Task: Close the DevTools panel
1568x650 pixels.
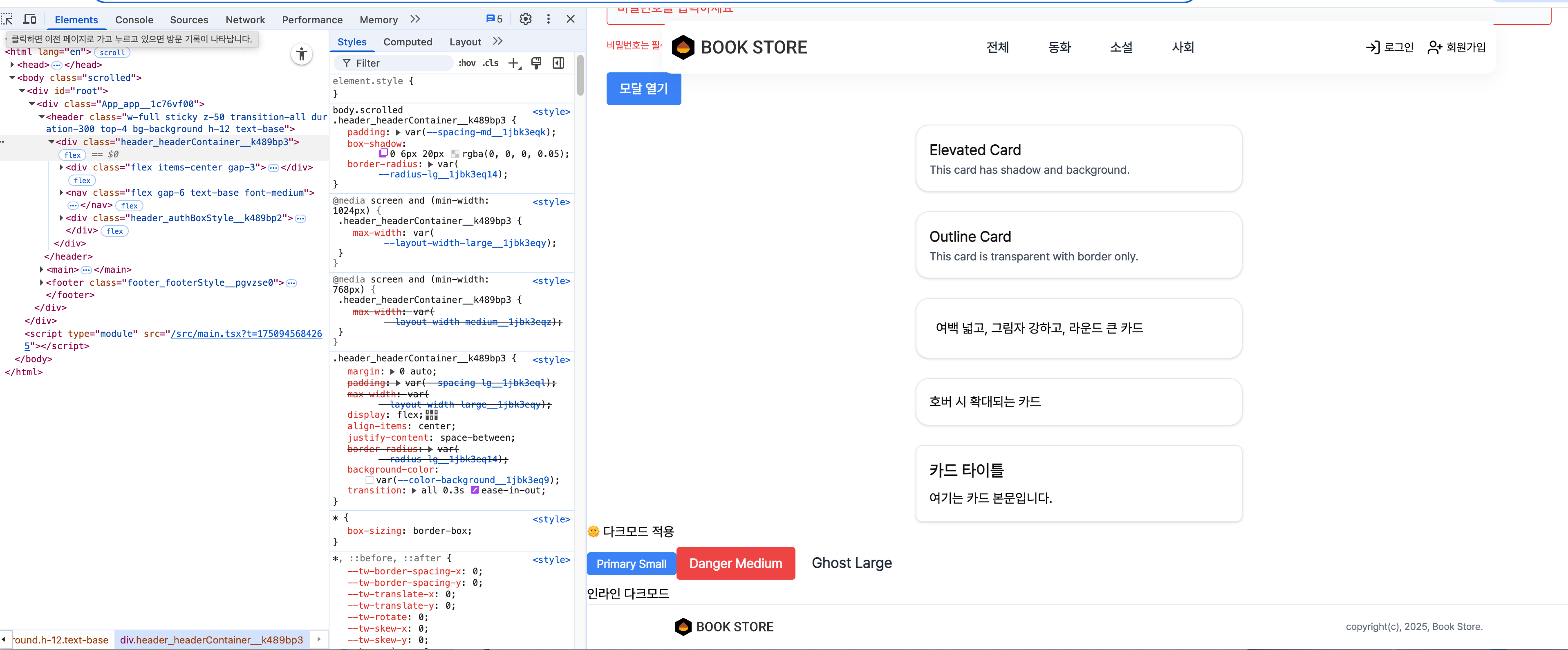Action: click(570, 19)
